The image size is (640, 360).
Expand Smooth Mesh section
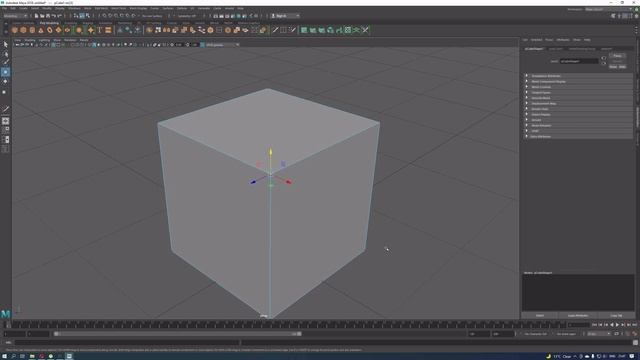tap(578, 98)
